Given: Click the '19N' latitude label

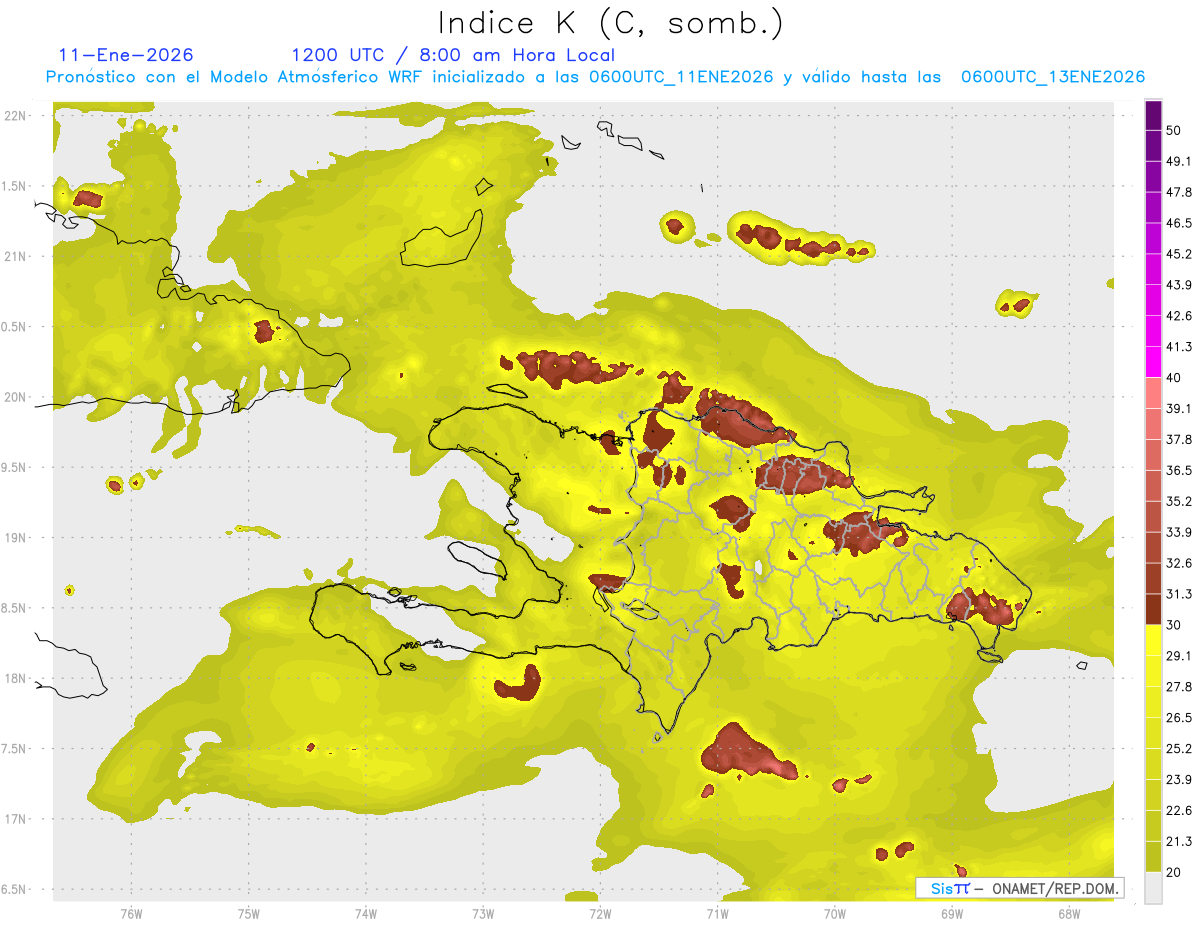Looking at the screenshot, I should pyautogui.click(x=15, y=537).
